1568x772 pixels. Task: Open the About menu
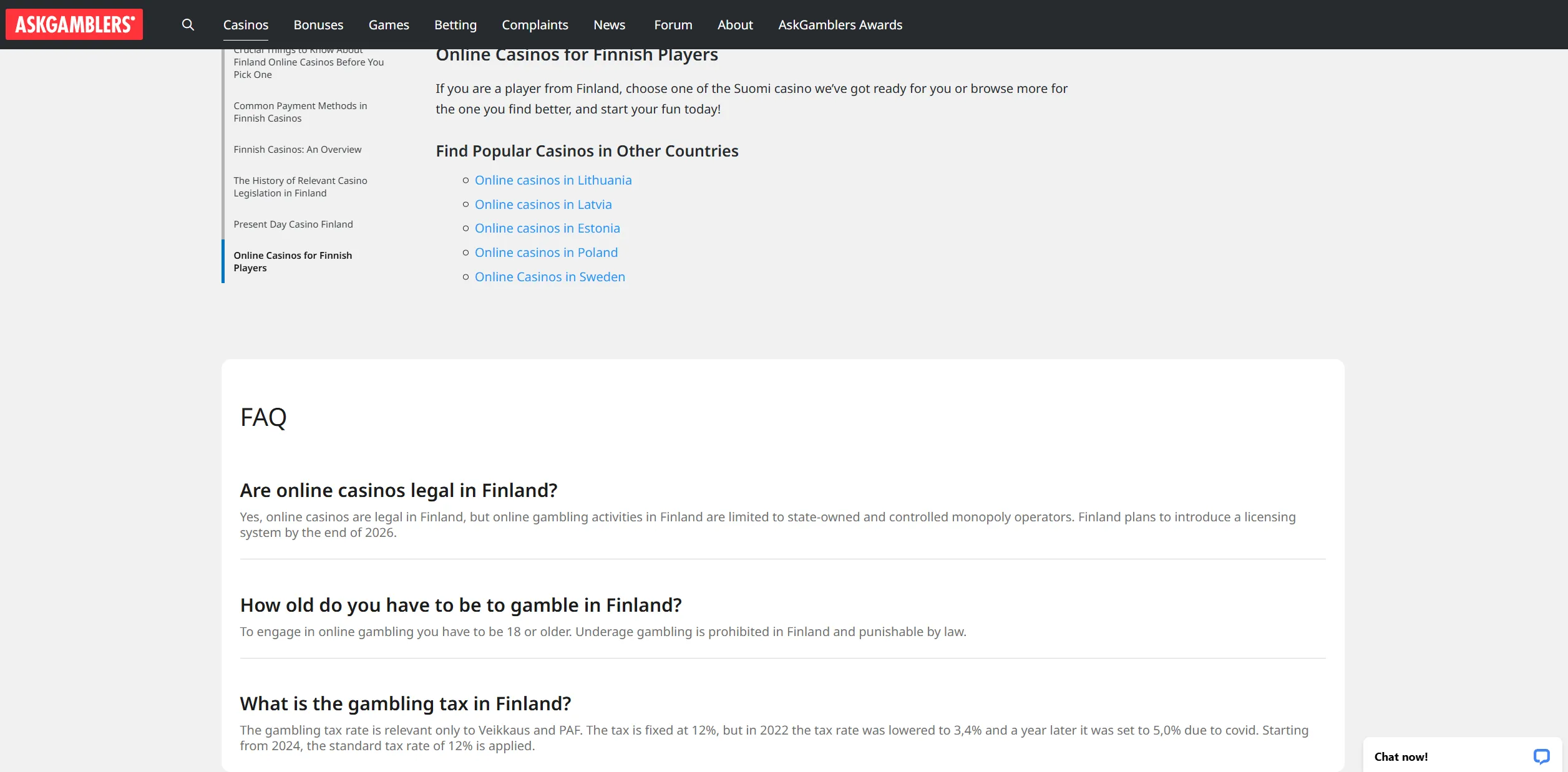click(735, 25)
